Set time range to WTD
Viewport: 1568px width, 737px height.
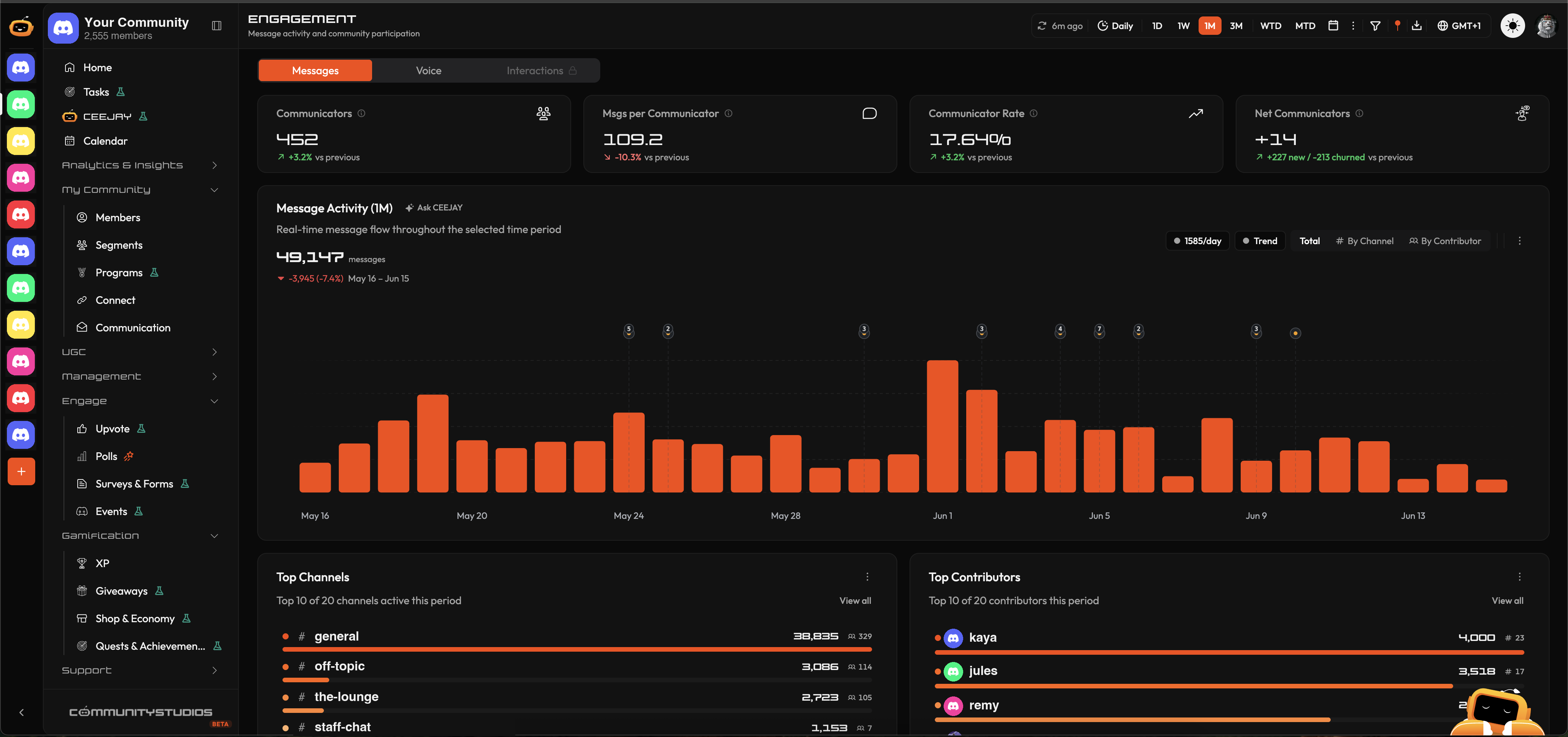tap(1270, 26)
